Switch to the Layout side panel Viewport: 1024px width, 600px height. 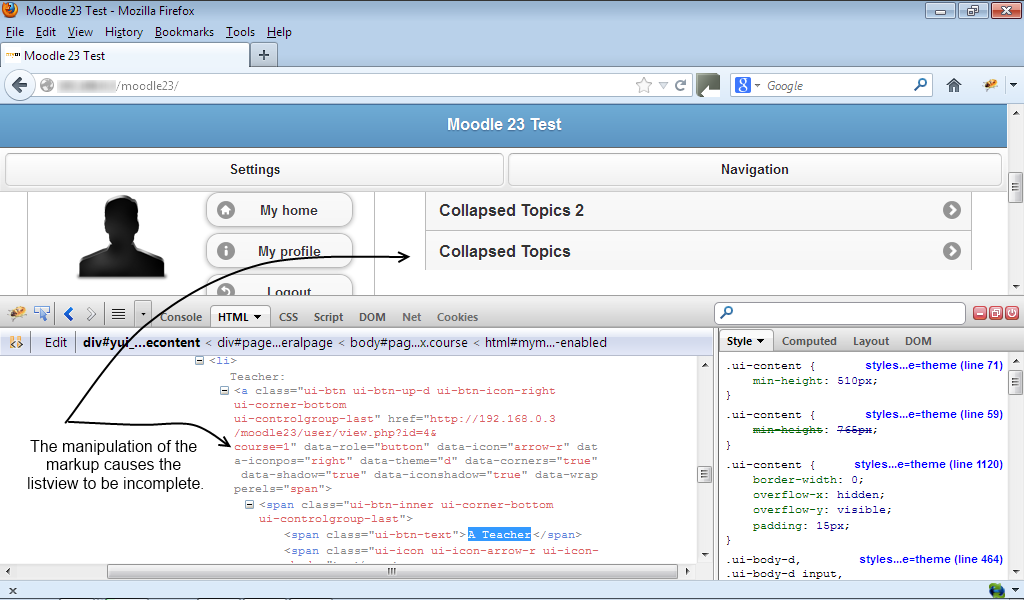coord(871,341)
